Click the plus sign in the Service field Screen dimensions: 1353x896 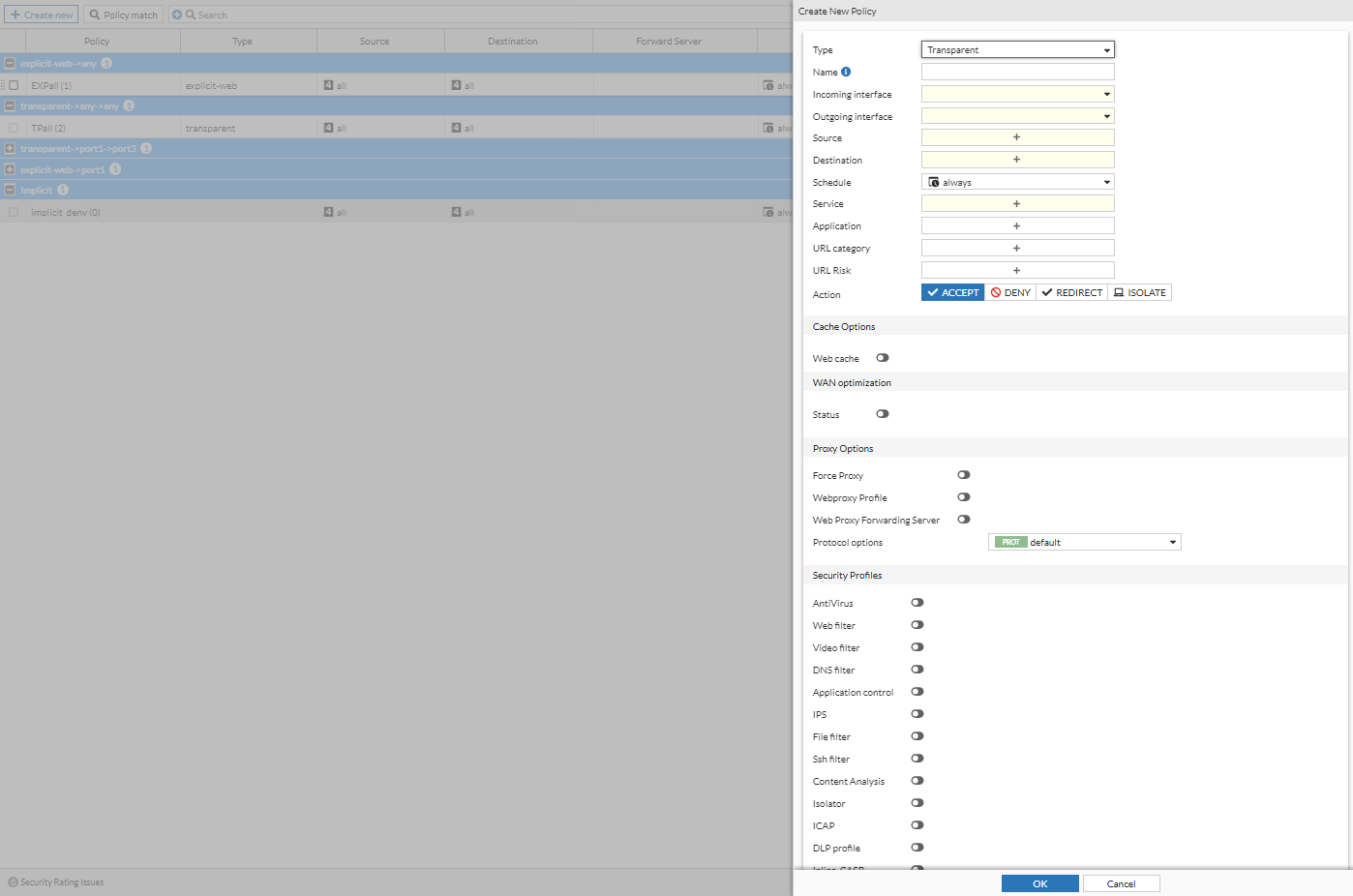click(x=1016, y=204)
